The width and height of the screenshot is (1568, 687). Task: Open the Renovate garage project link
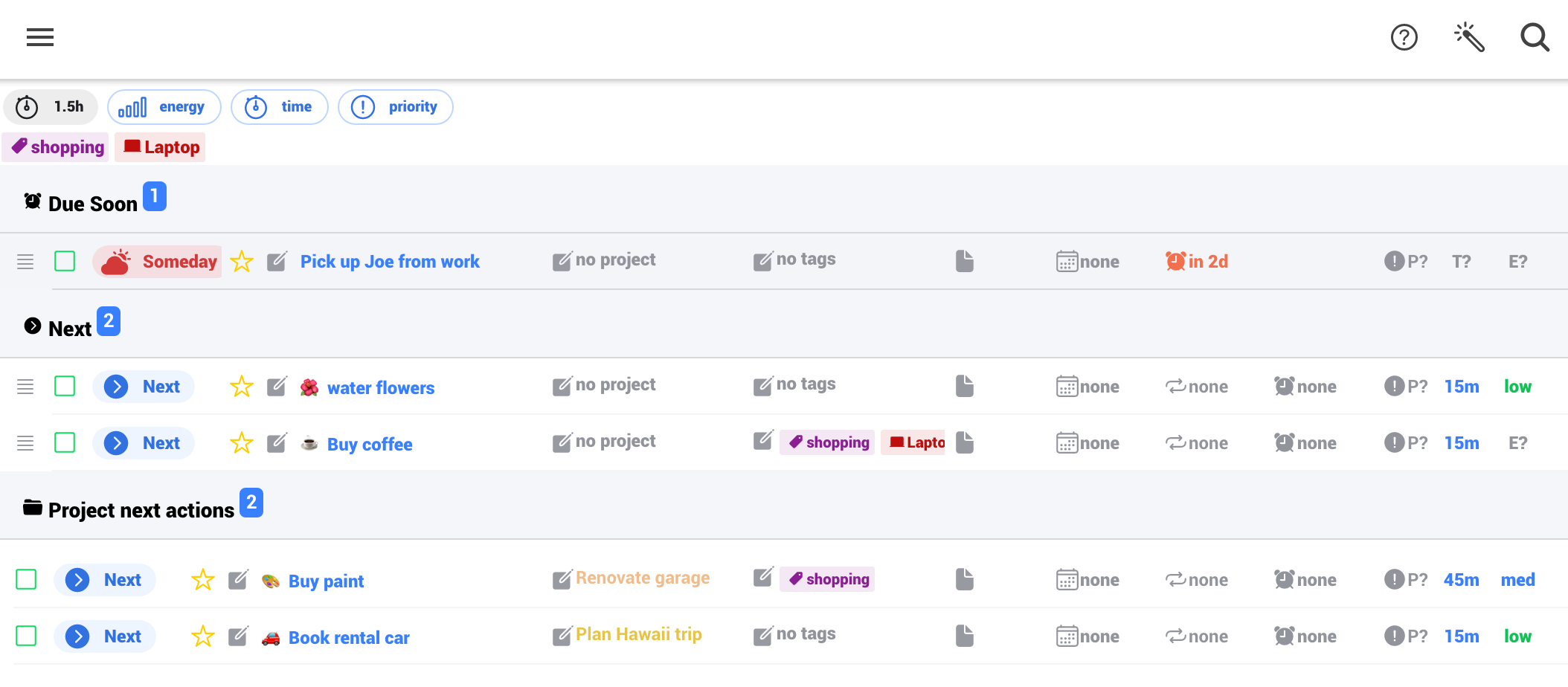642,577
